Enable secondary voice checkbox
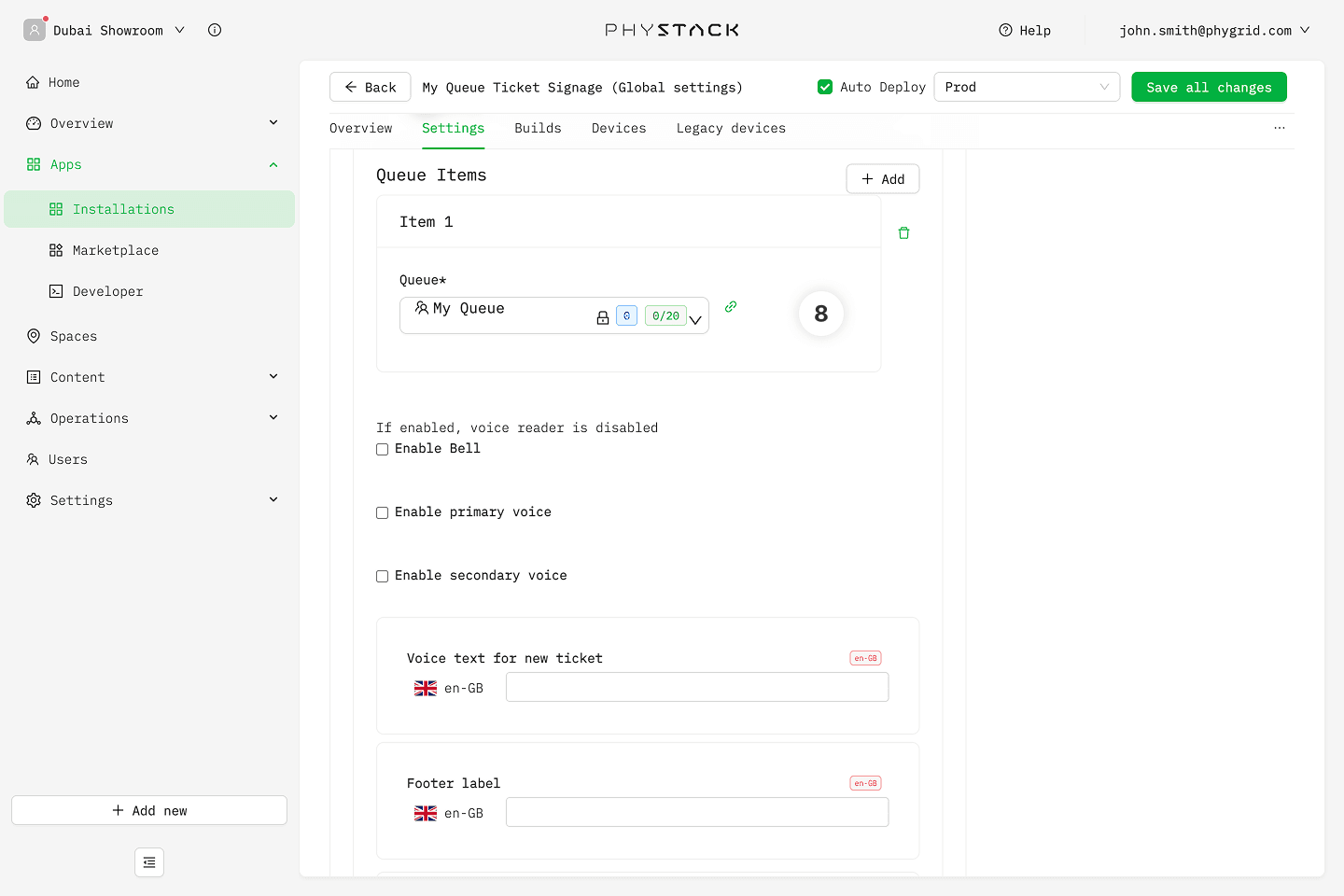The height and width of the screenshot is (896, 1344). click(x=383, y=577)
